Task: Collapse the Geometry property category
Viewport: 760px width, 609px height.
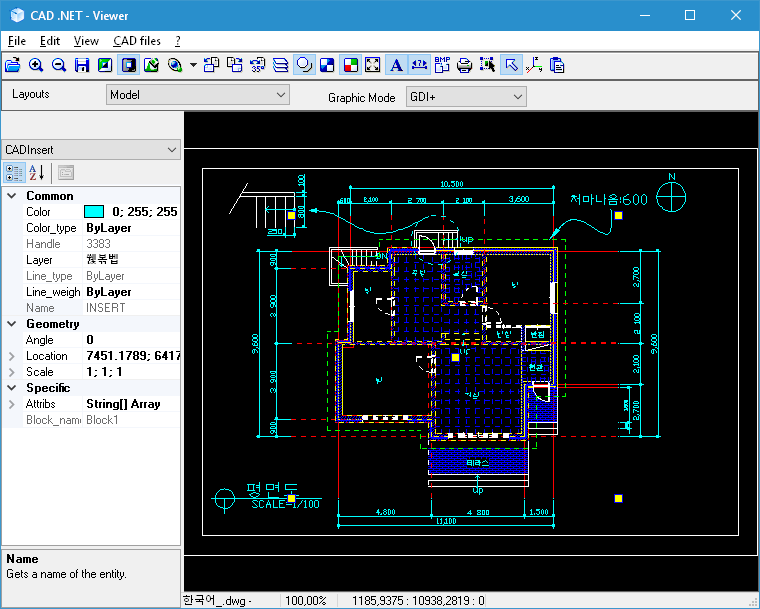Action: pos(12,324)
